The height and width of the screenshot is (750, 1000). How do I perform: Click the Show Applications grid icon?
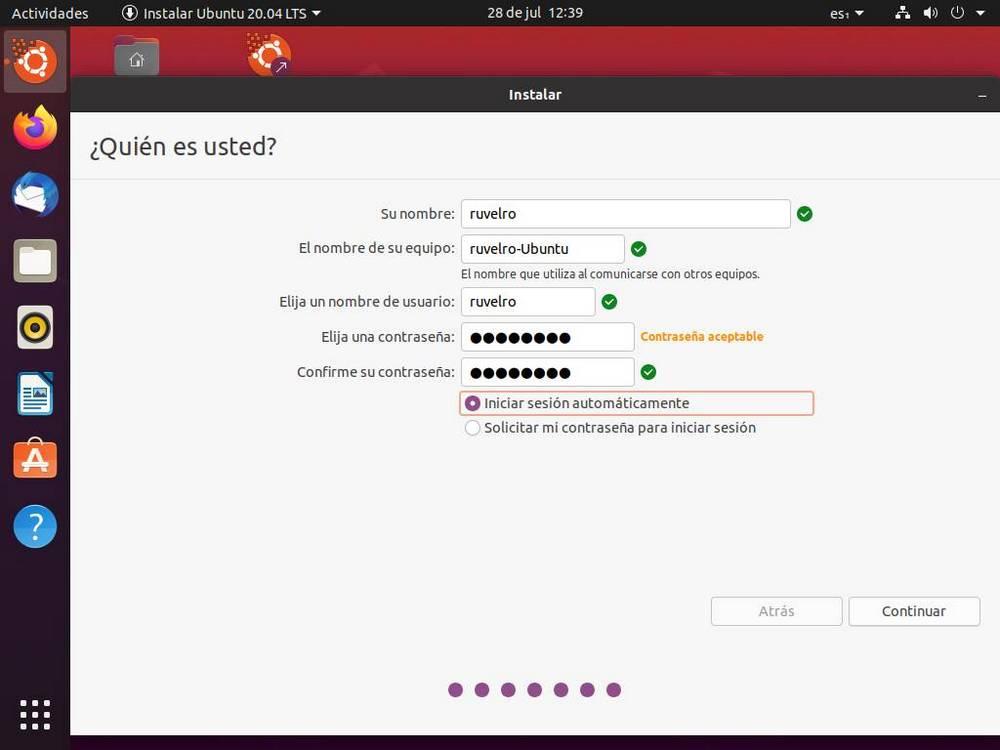tap(35, 714)
